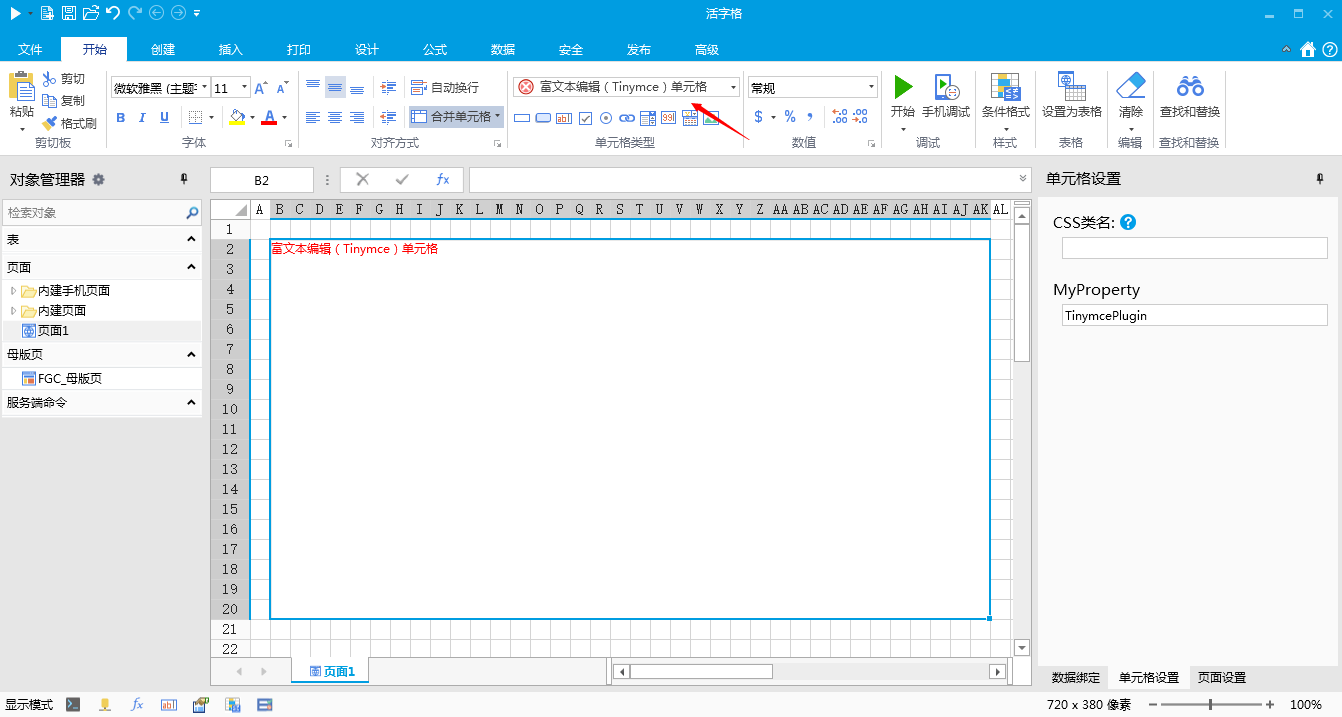Click the Home icon at top right
Screen dimensions: 1342x717
coord(1308,49)
